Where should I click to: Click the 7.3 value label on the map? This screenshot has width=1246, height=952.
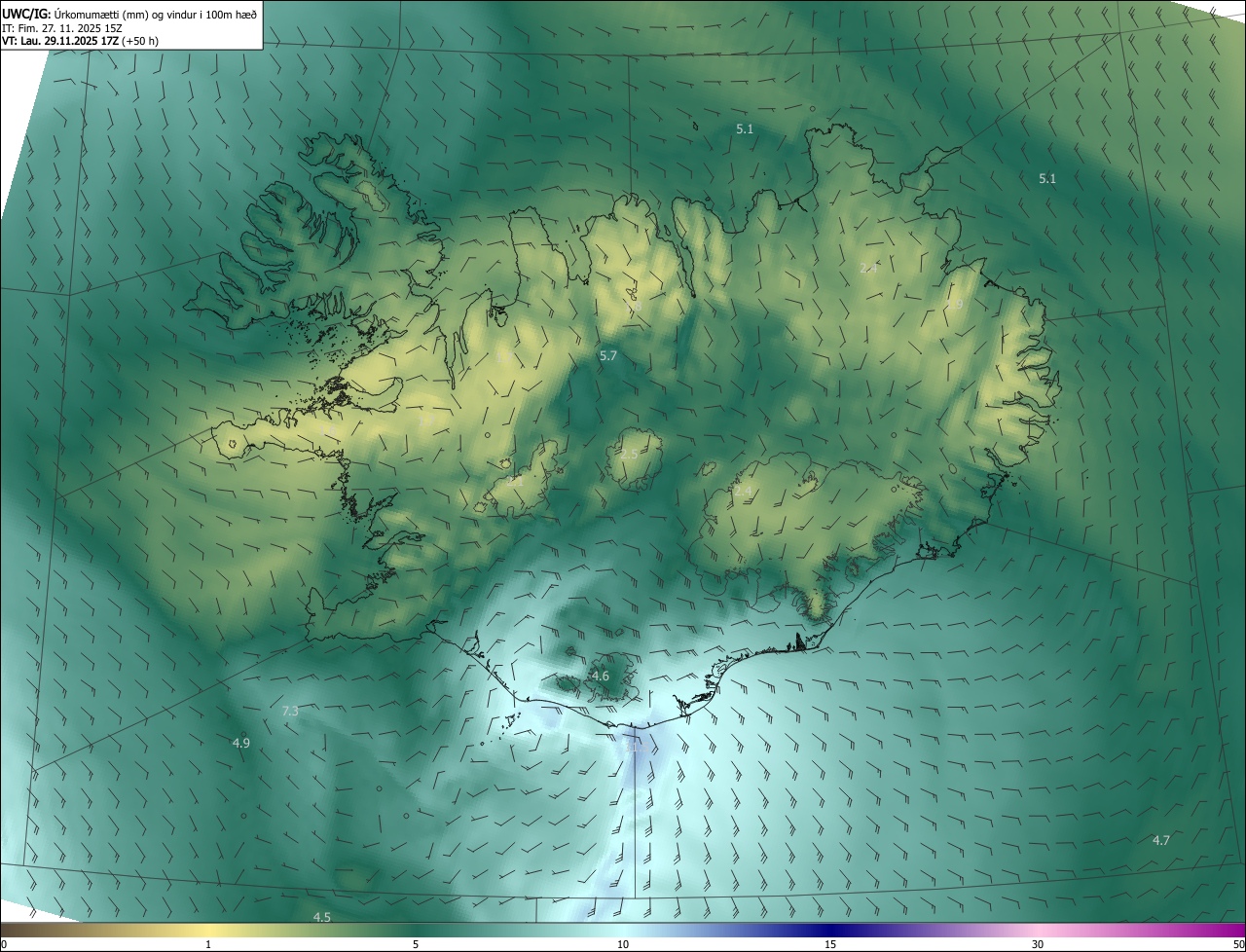[x=290, y=711]
